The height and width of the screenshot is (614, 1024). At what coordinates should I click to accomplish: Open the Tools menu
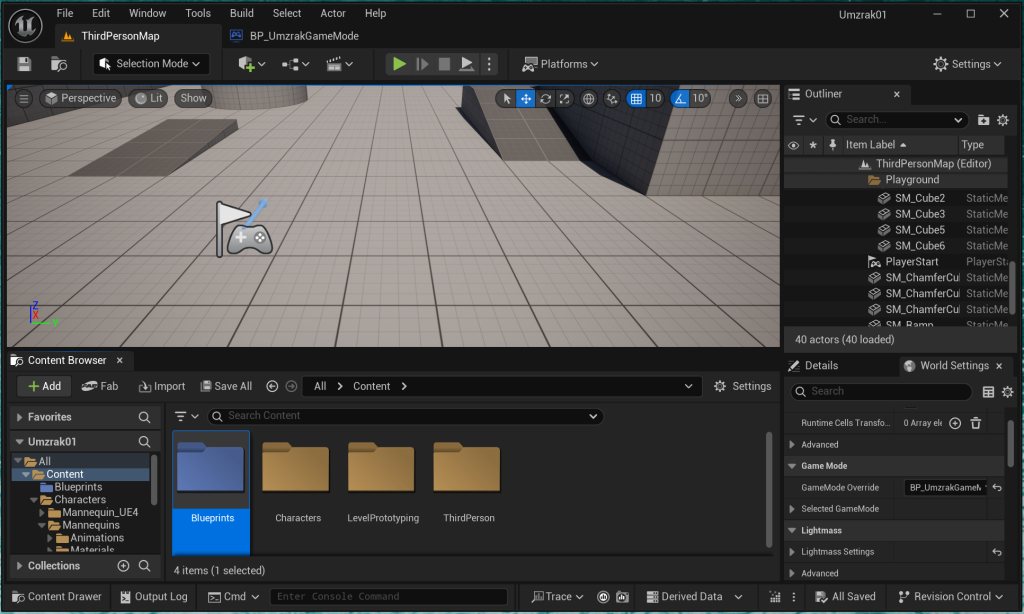pyautogui.click(x=198, y=13)
